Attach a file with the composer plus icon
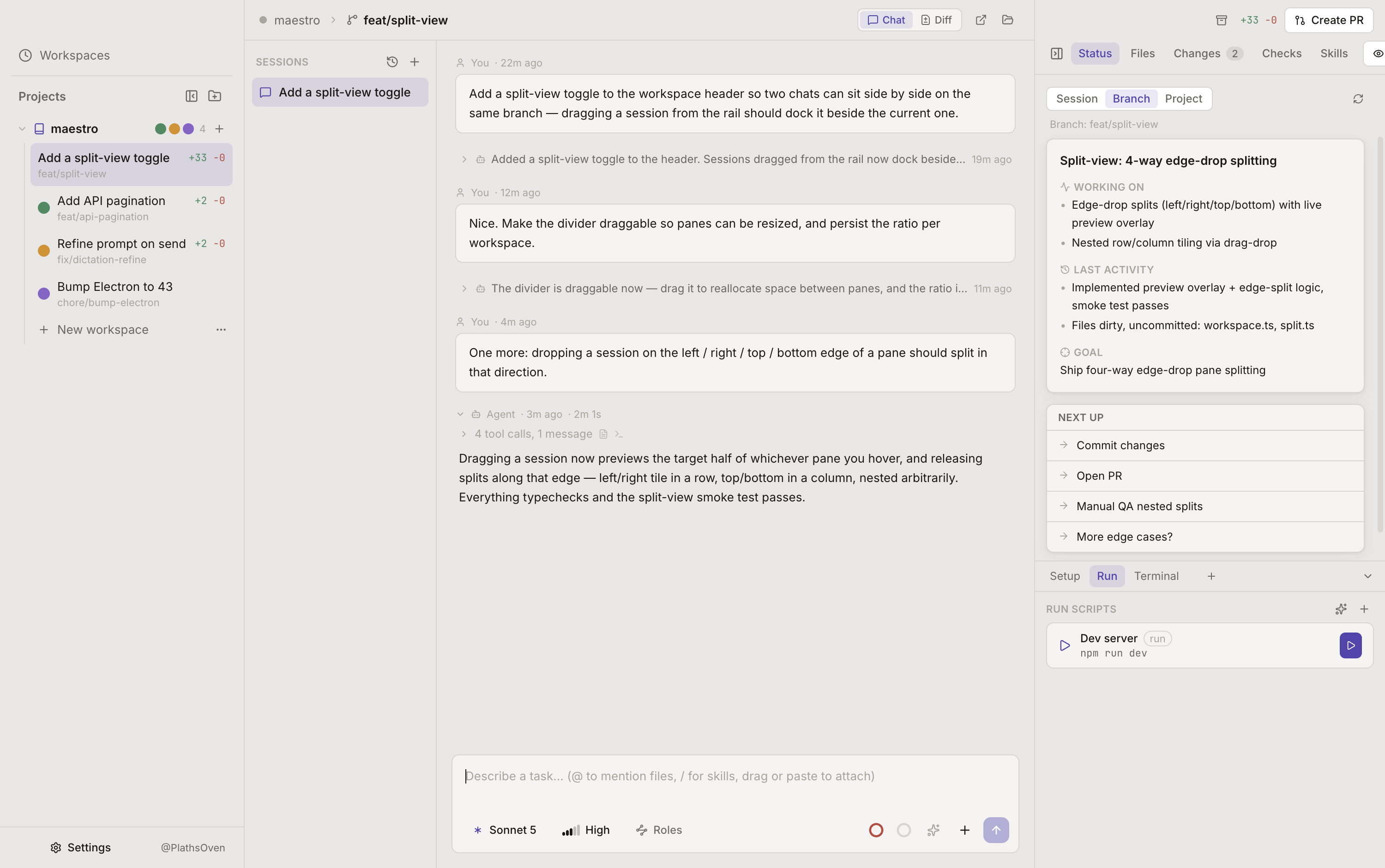The height and width of the screenshot is (868, 1385). (x=965, y=830)
